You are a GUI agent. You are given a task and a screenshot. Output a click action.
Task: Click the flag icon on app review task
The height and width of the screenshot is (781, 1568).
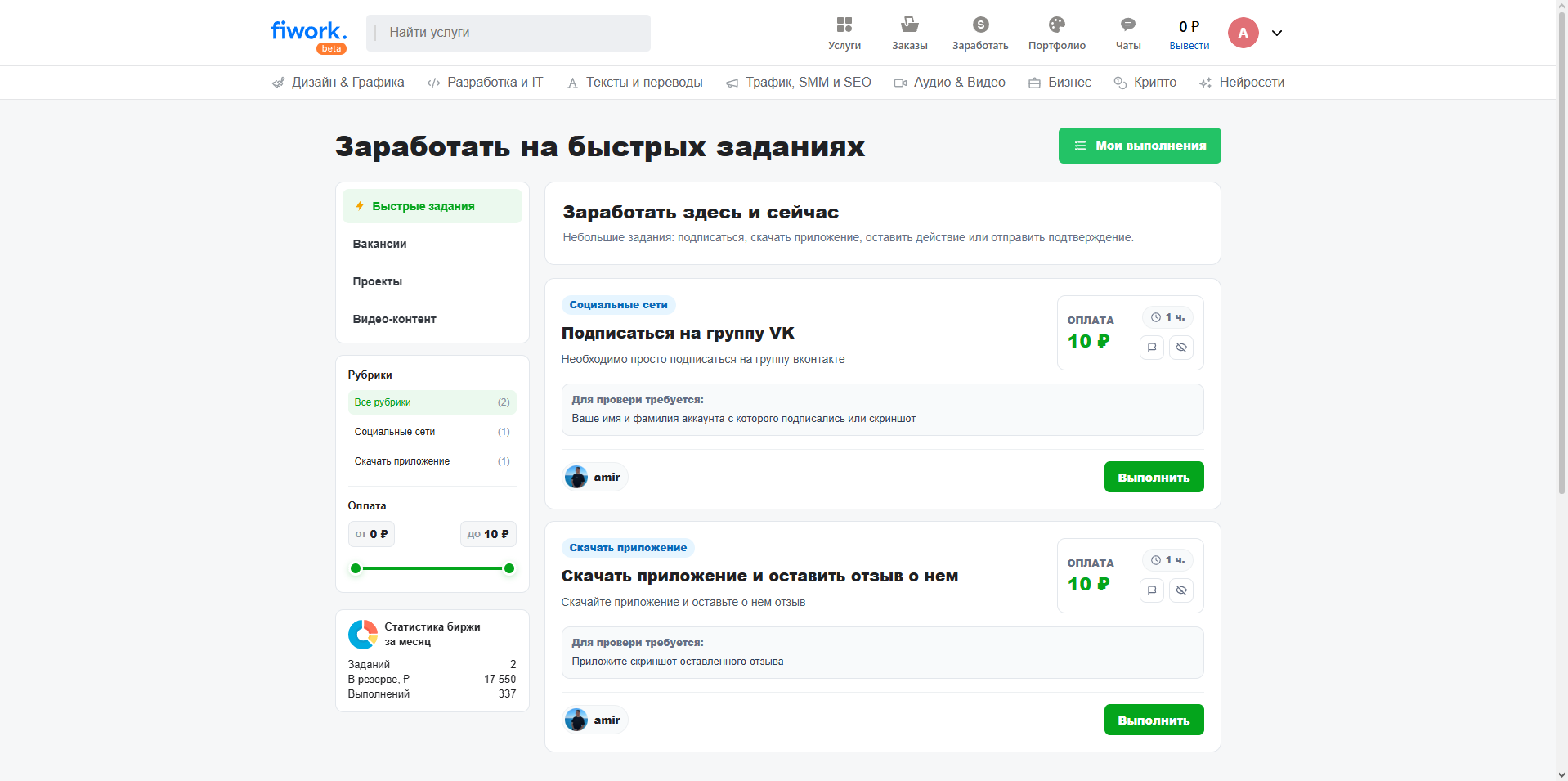pyautogui.click(x=1152, y=590)
